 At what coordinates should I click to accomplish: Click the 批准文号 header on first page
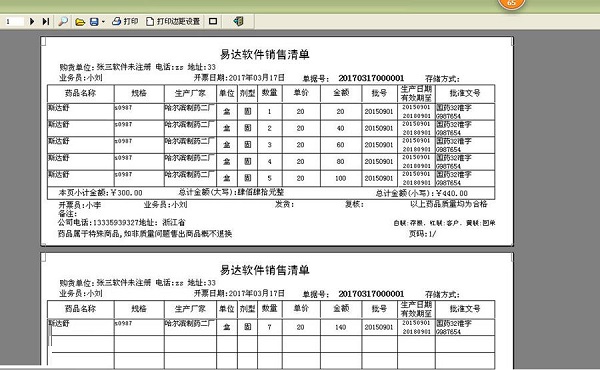pos(465,93)
